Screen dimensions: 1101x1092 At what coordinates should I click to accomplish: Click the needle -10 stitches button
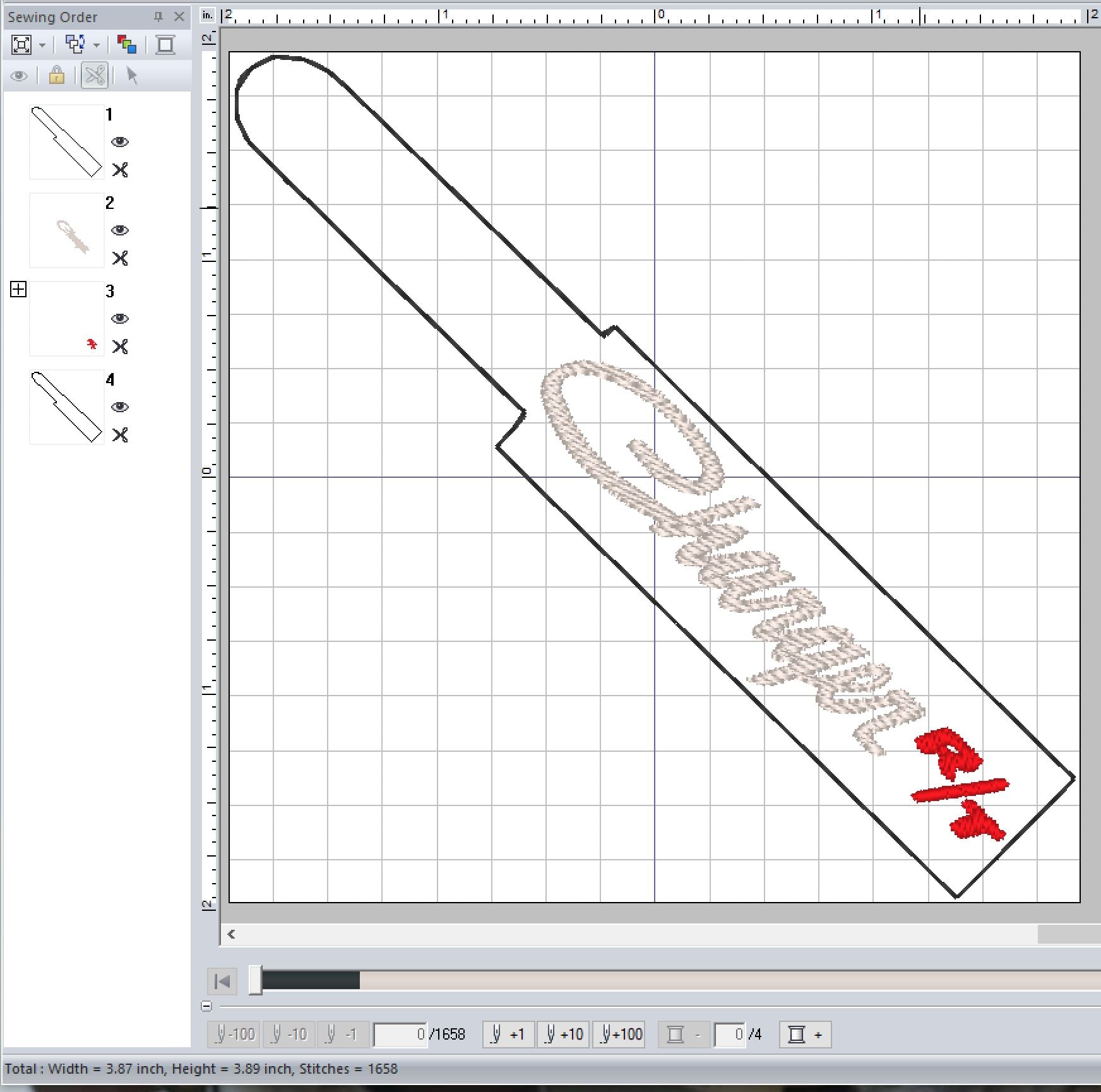coord(289,1035)
